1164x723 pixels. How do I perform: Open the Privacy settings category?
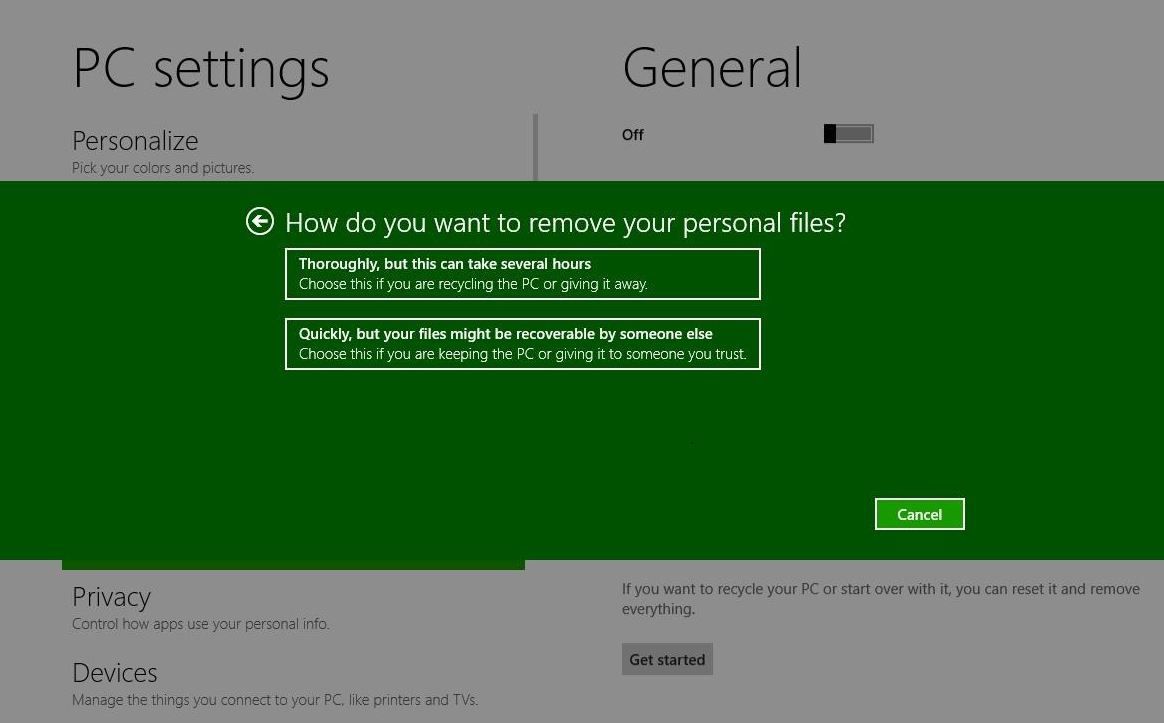(111, 597)
